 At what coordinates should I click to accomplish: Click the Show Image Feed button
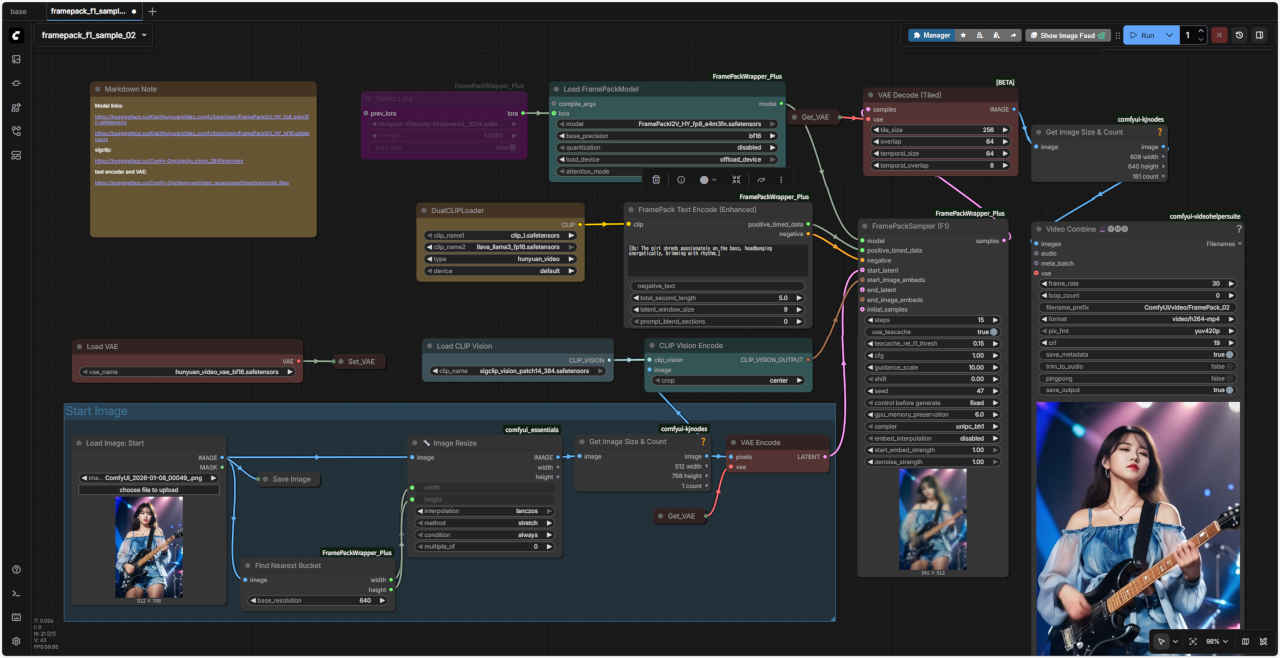[1067, 35]
